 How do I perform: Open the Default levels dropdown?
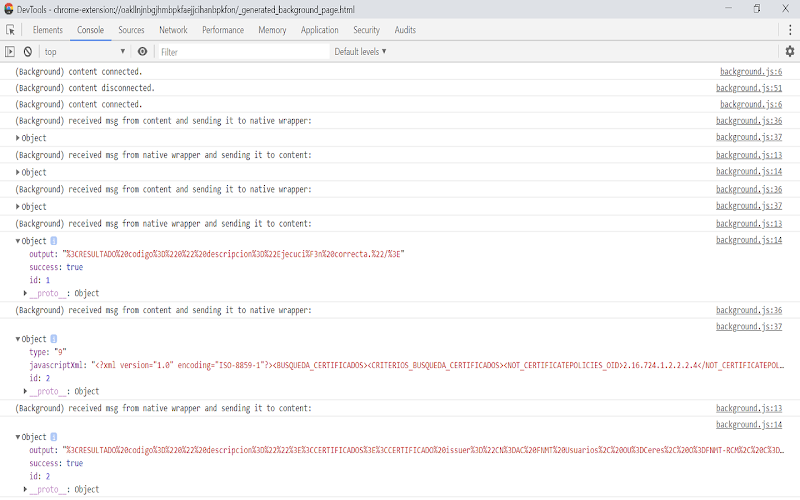point(360,52)
